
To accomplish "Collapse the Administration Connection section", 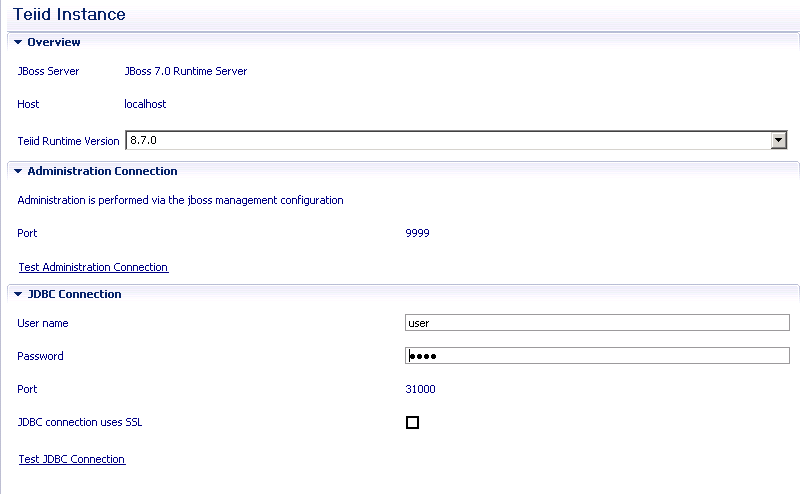I will pyautogui.click(x=18, y=171).
